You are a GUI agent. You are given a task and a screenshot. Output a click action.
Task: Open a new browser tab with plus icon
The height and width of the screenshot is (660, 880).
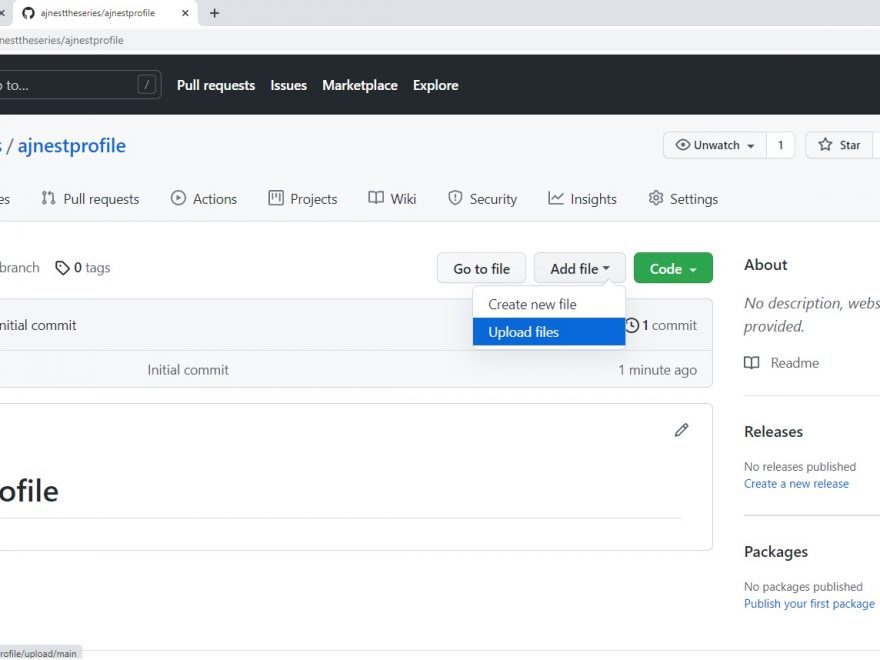pyautogui.click(x=214, y=13)
